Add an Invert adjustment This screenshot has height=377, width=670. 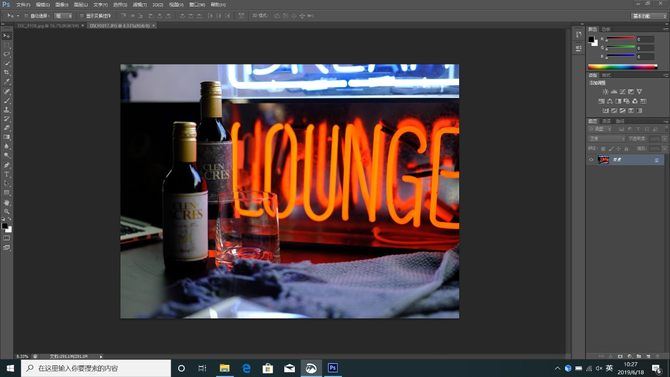click(x=605, y=111)
